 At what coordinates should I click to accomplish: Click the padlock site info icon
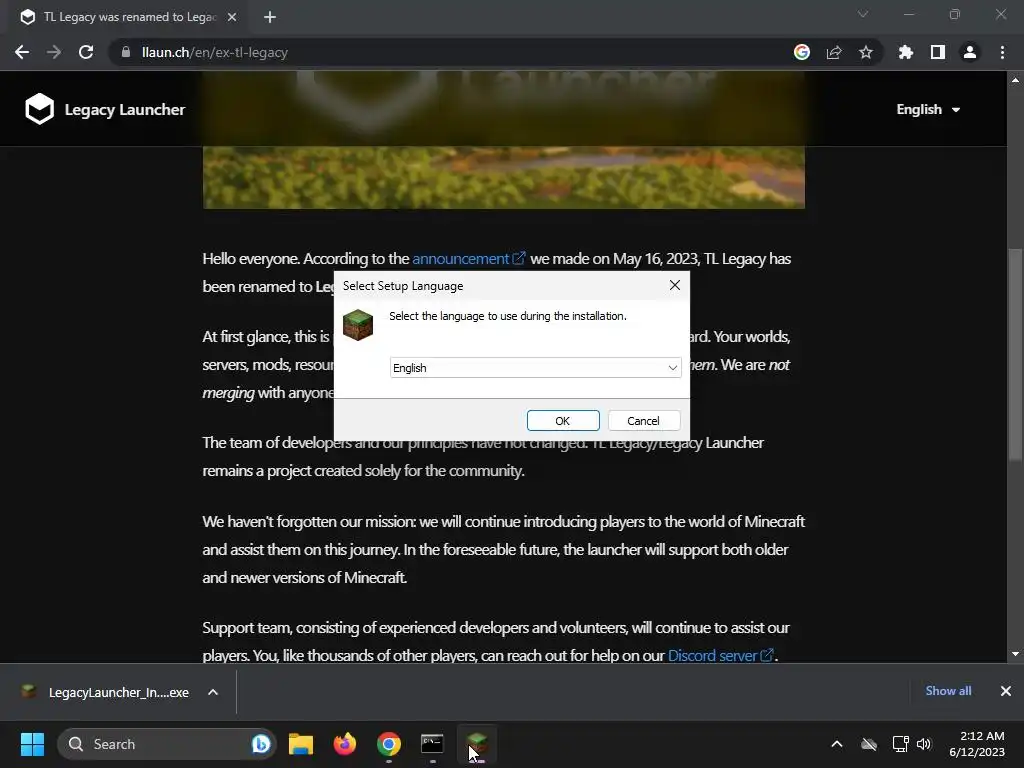(125, 52)
